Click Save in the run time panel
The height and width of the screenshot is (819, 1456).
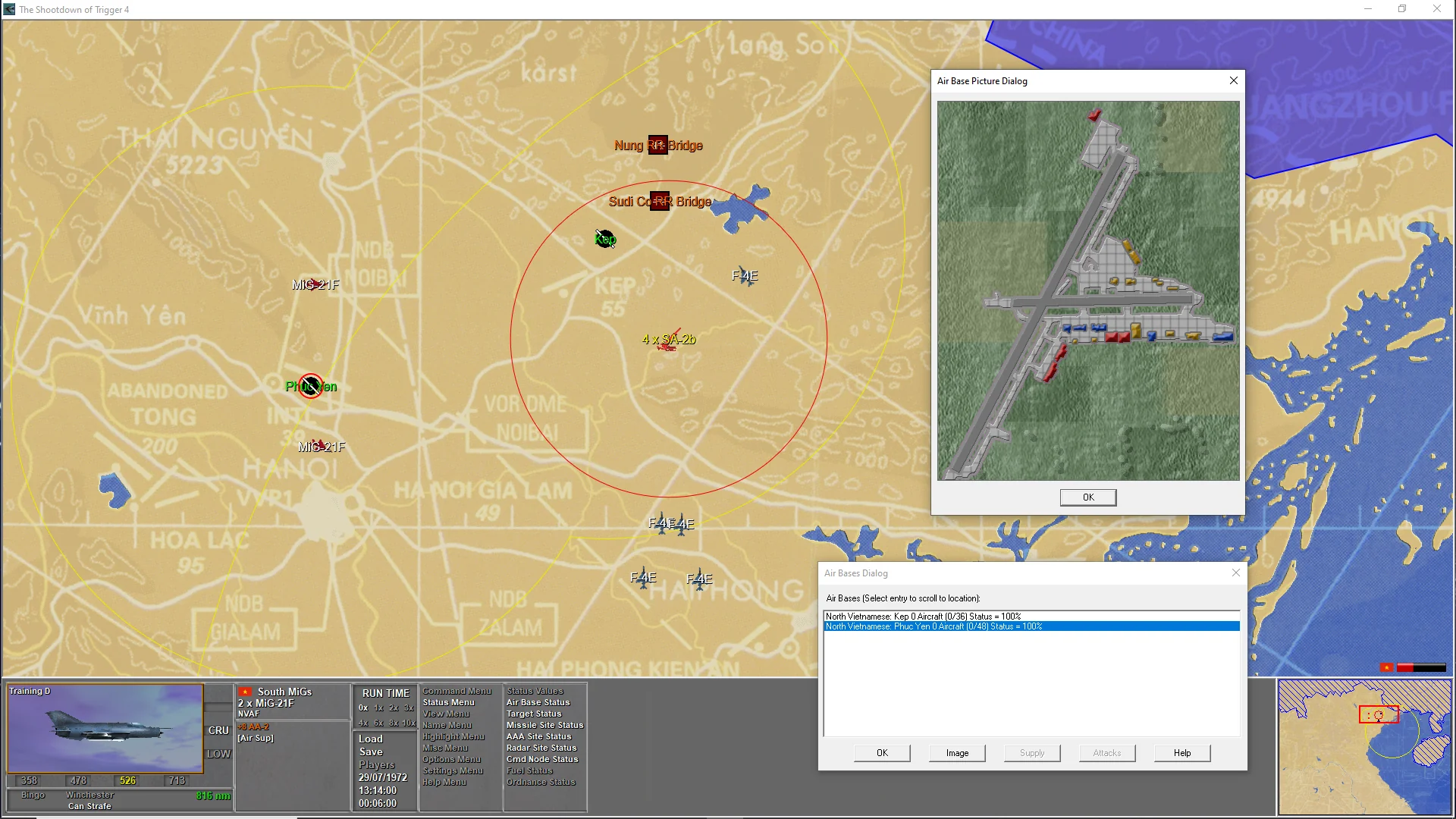(x=371, y=752)
